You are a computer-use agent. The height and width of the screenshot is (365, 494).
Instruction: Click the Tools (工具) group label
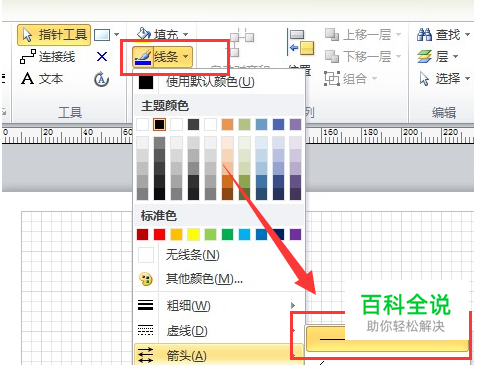[70, 113]
